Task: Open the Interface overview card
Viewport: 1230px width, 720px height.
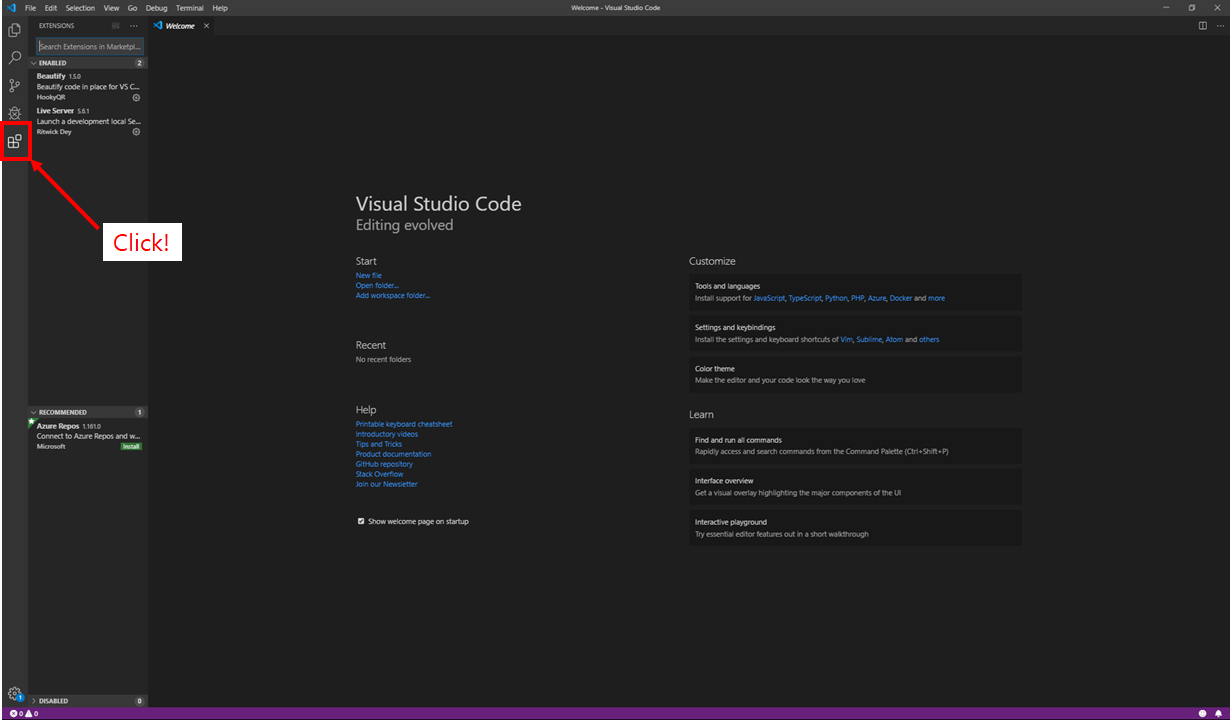Action: (x=855, y=487)
